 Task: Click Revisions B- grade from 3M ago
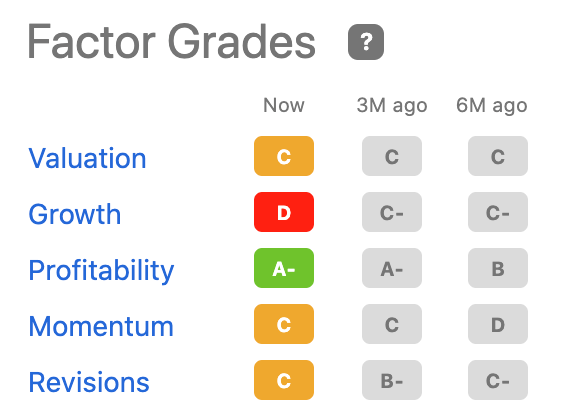392,380
